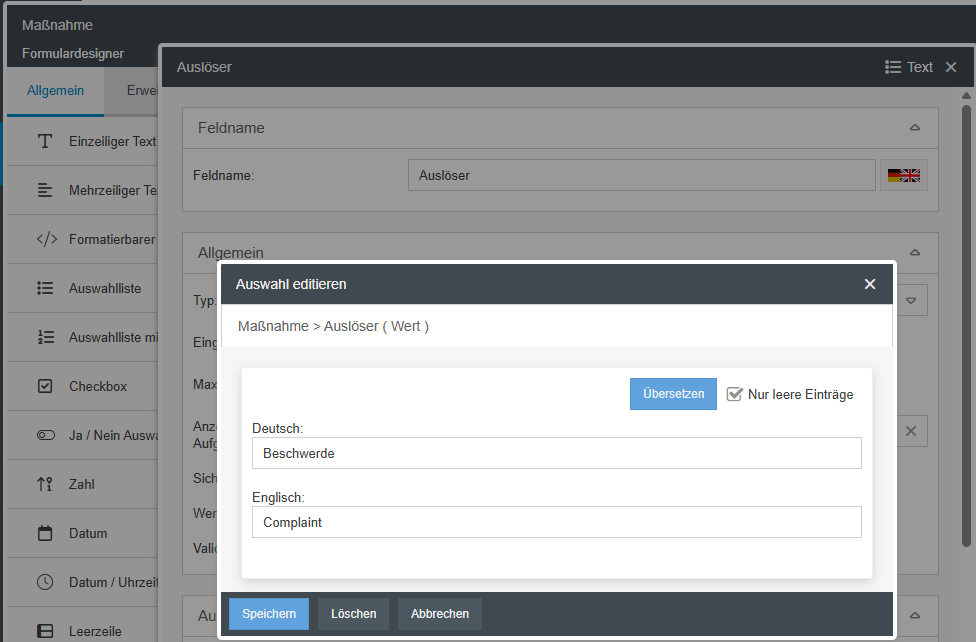976x642 pixels.
Task: Toggle Nur leere Einträge checkbox
Action: pyautogui.click(x=734, y=394)
